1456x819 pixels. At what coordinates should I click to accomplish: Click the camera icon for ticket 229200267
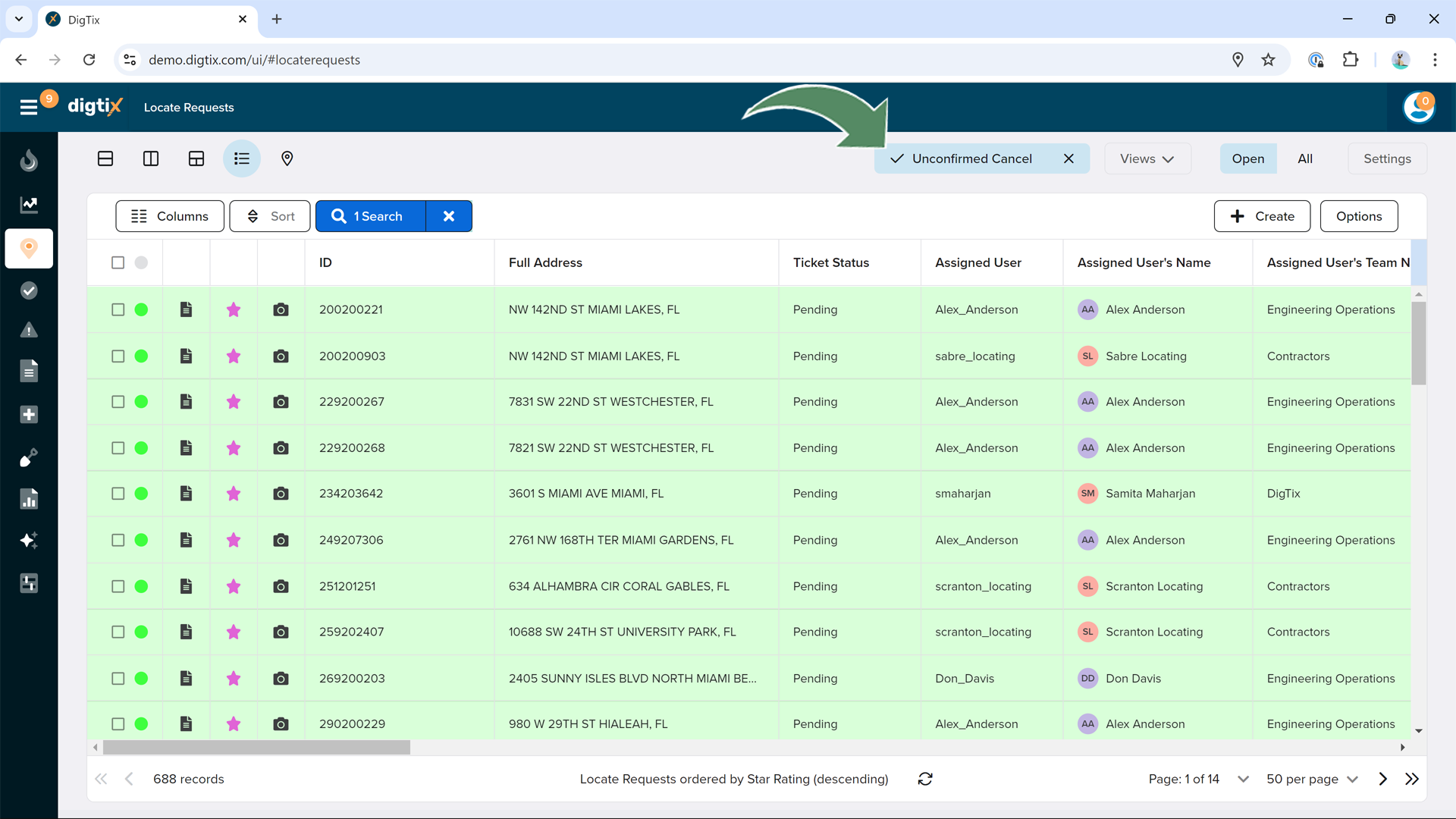point(281,402)
